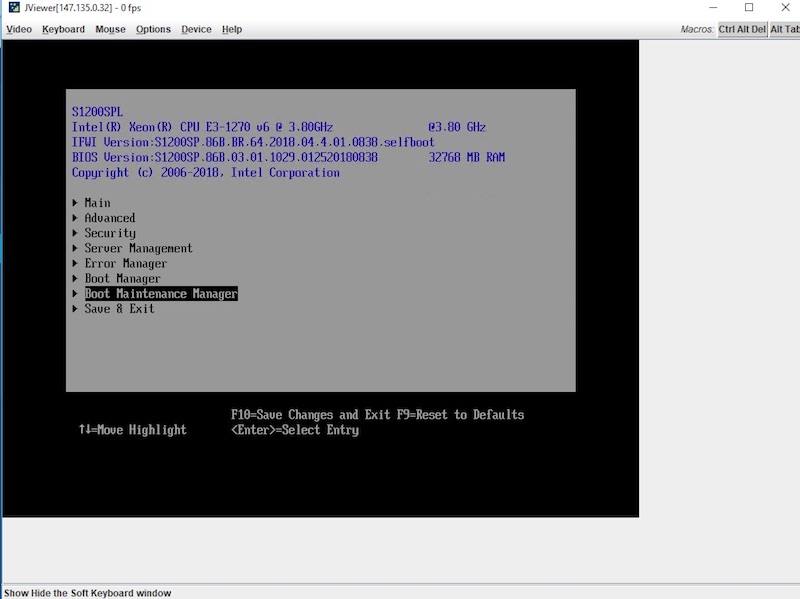This screenshot has width=800, height=599.
Task: Select the Server Management entry
Action: point(138,248)
